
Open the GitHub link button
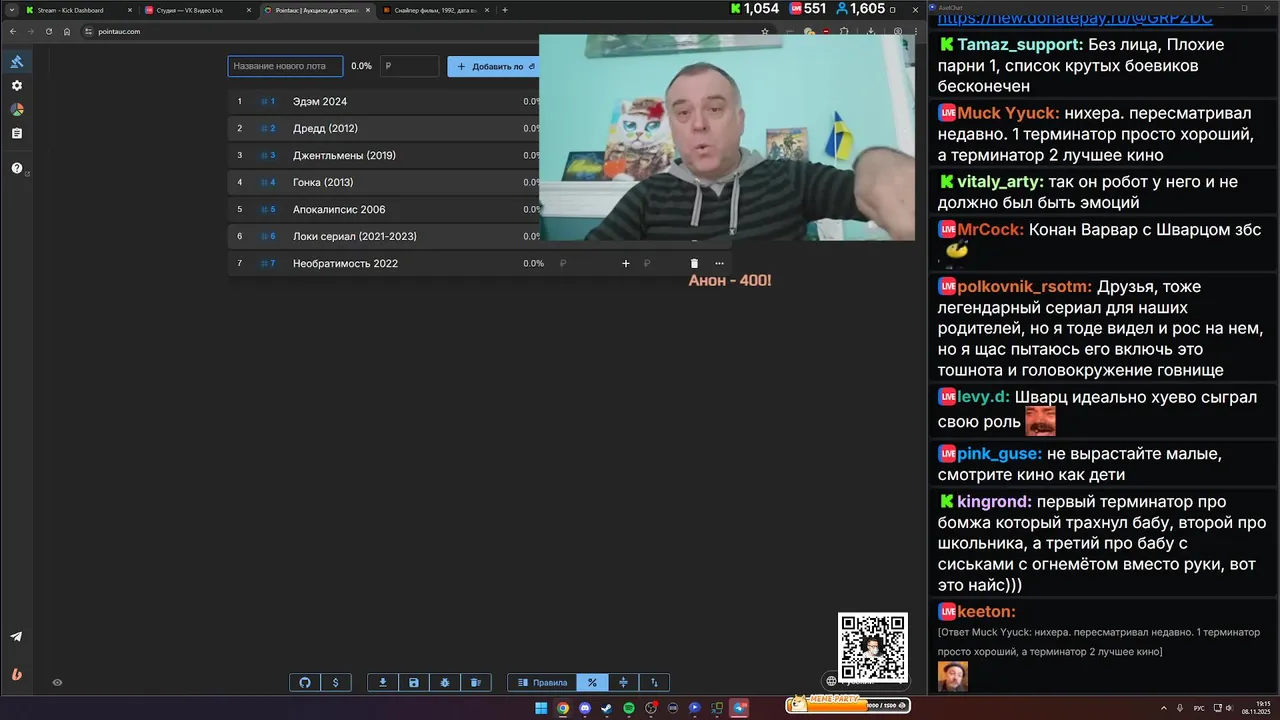(305, 683)
